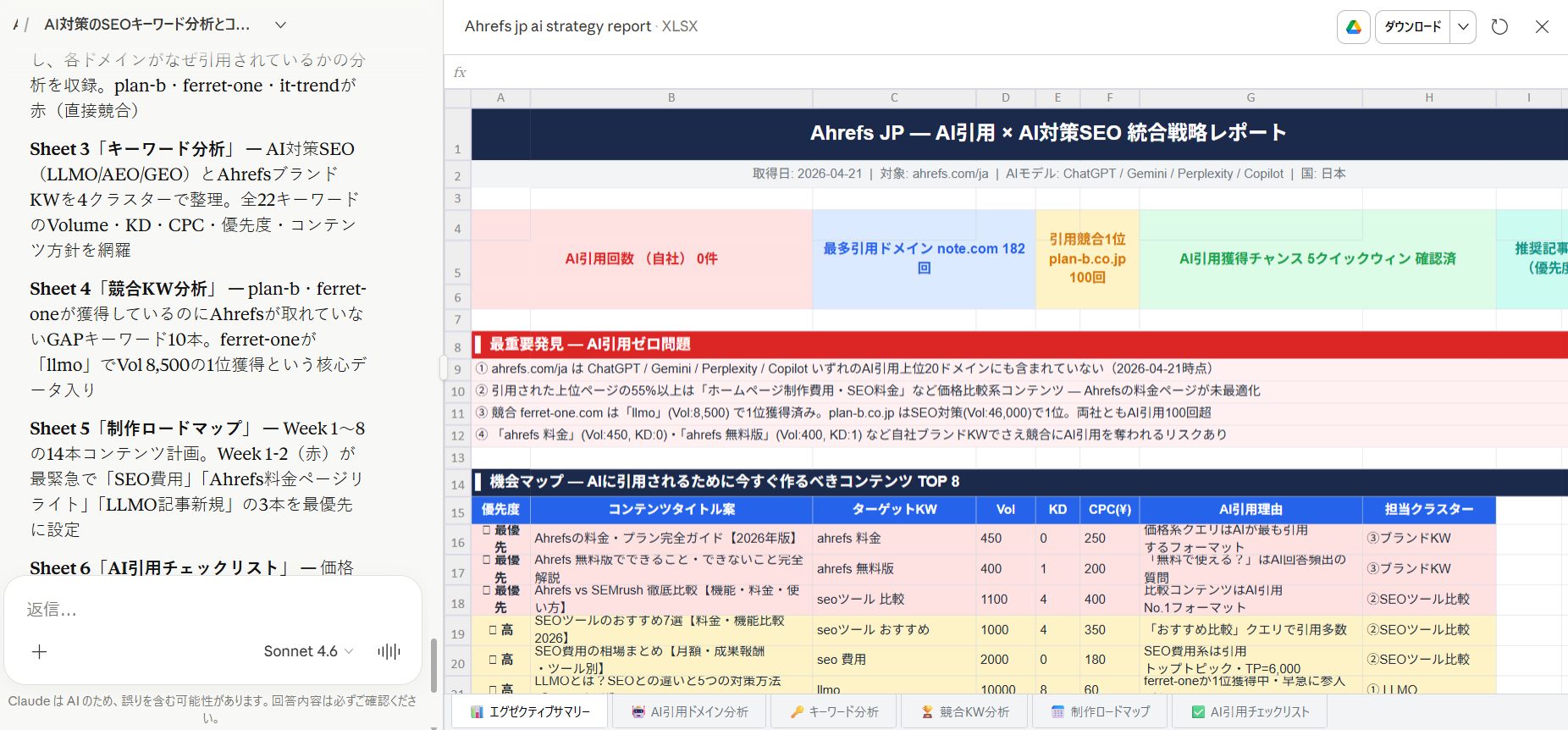
Task: Expand the chat title dropdown chevron
Action: pos(281,25)
